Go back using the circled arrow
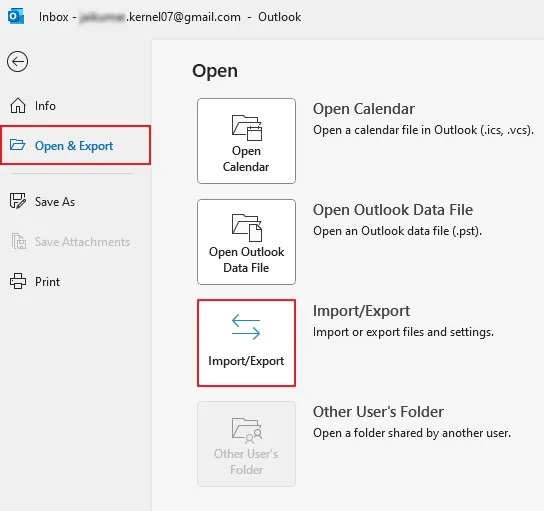The height and width of the screenshot is (511, 544). tap(17, 62)
